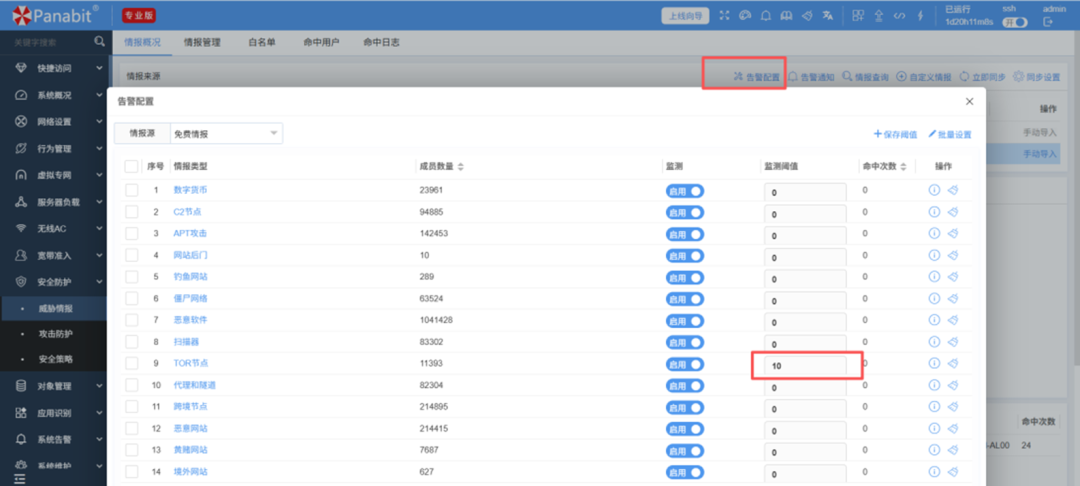Log out using the admin exit icon
Viewport: 1080px width, 486px height.
(x=1048, y=22)
